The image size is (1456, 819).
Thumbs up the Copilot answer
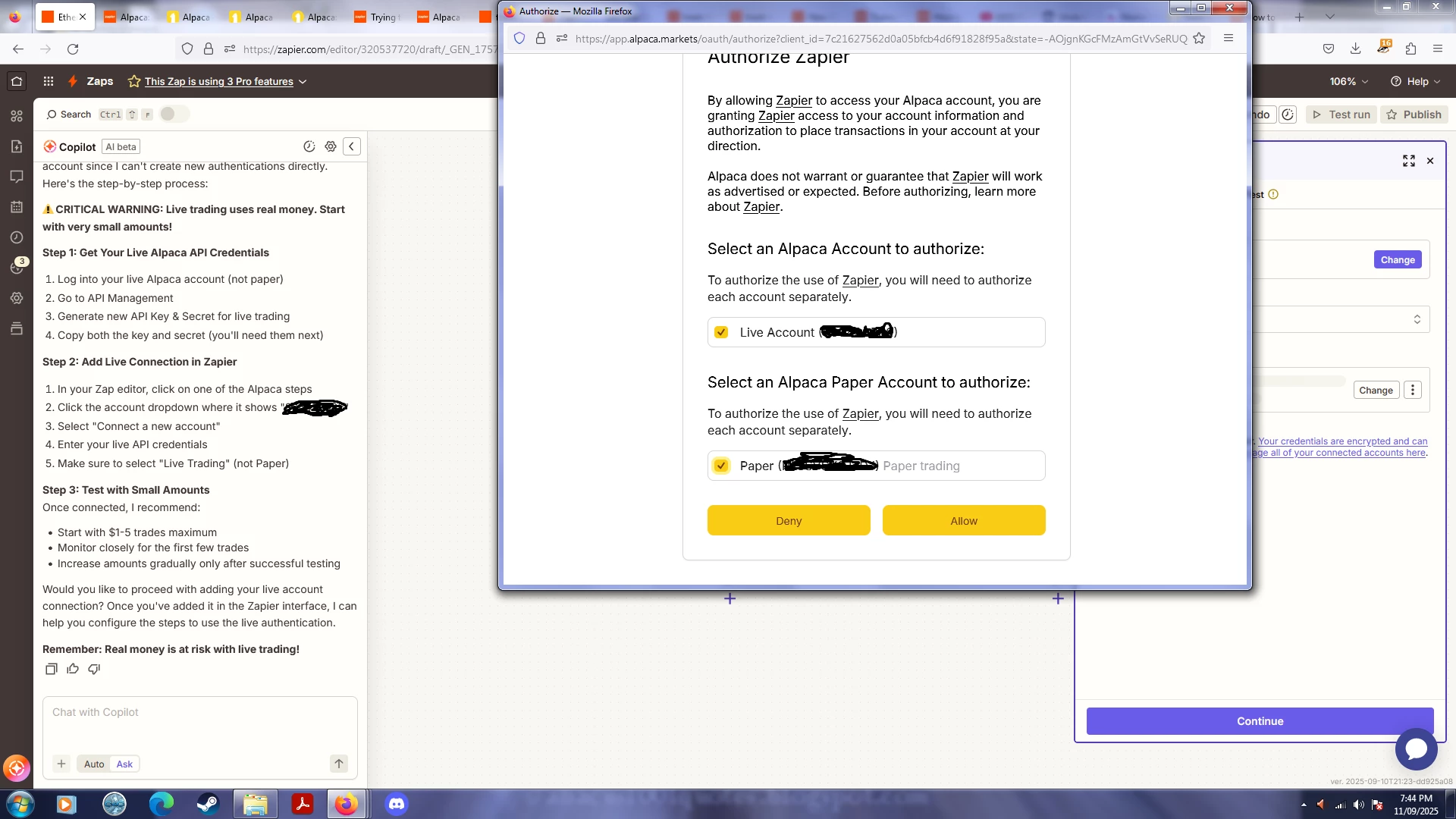[73, 669]
